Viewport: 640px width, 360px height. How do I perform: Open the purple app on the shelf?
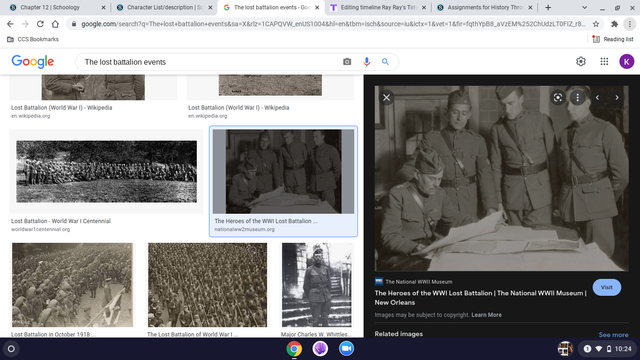coord(320,349)
